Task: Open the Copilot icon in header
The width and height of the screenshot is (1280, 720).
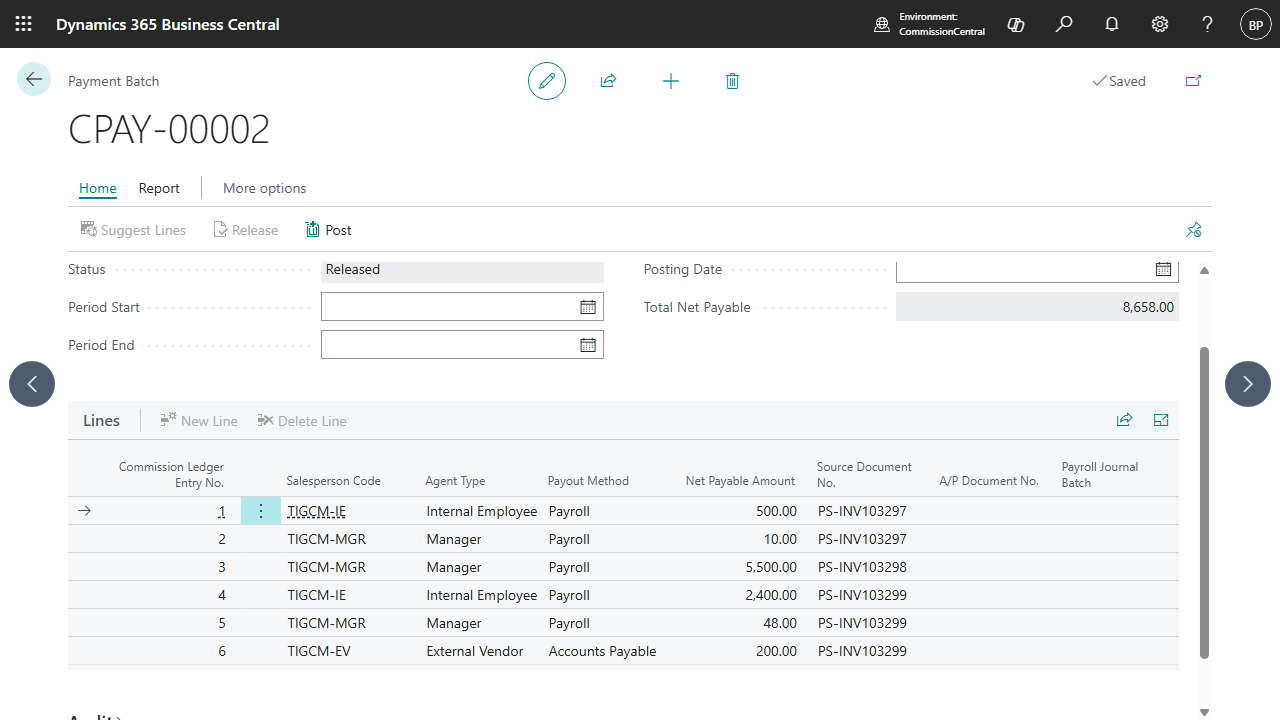Action: [1016, 24]
